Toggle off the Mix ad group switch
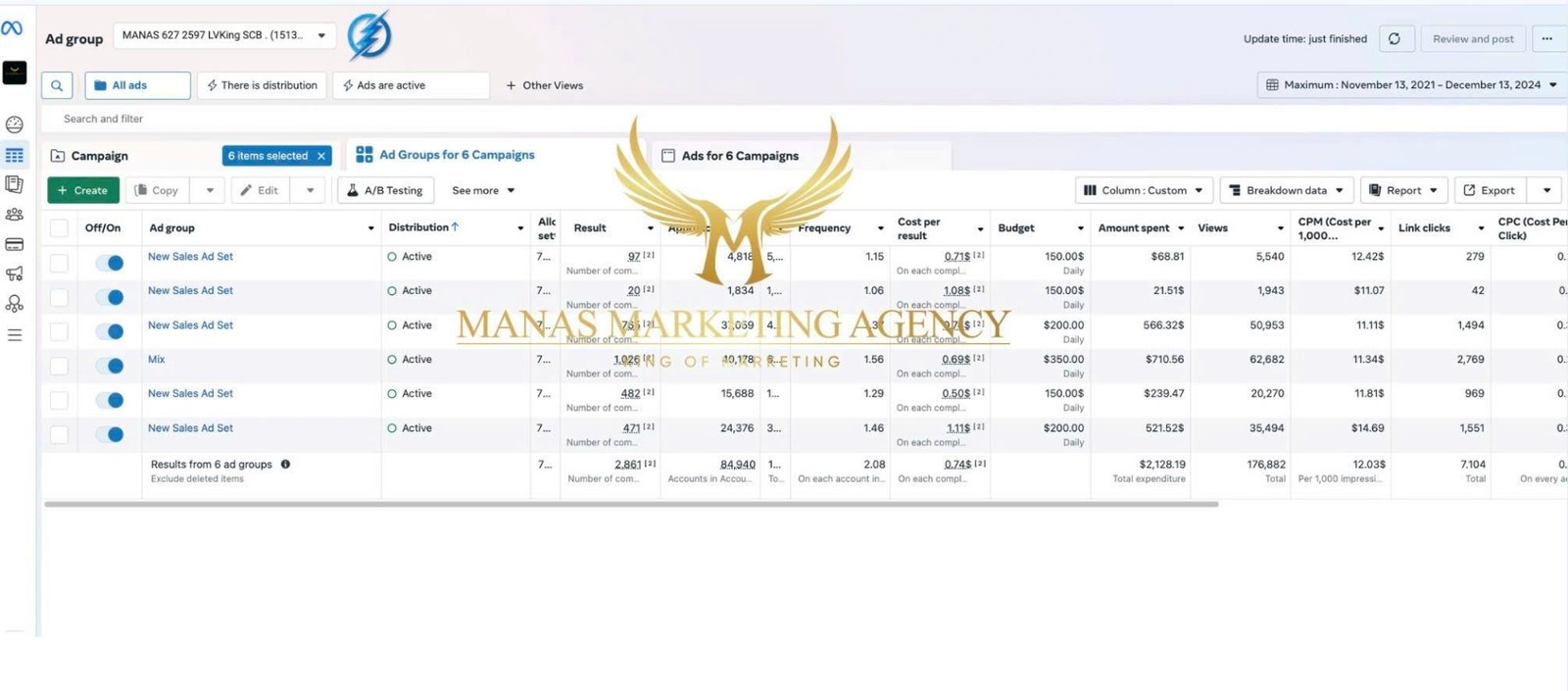 110,366
